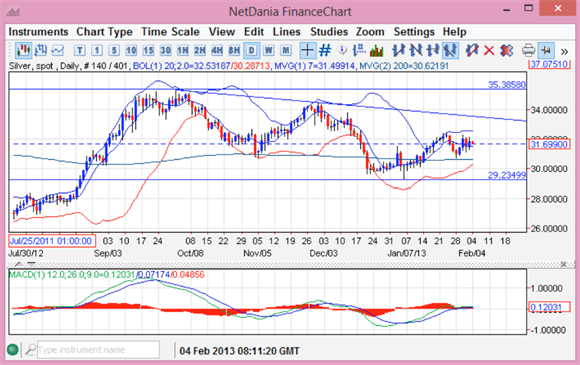Click the magnifier search icon
The height and width of the screenshot is (365, 580).
click(31, 349)
